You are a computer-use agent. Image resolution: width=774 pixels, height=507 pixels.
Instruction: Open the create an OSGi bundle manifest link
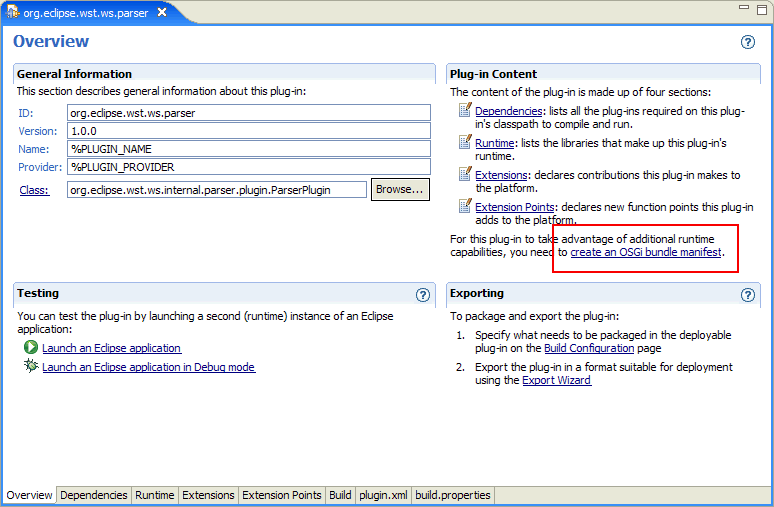[x=646, y=253]
